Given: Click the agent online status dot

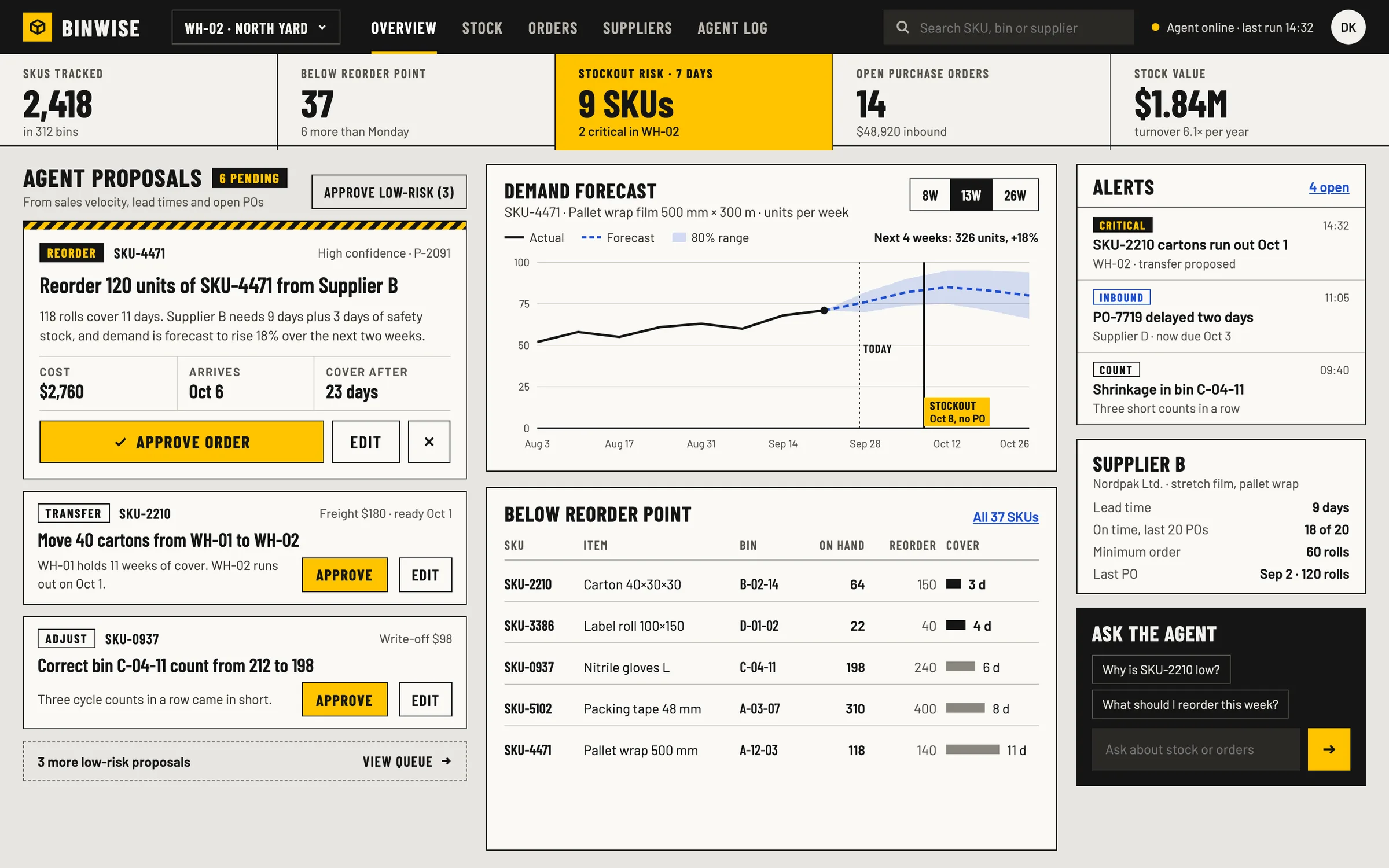Looking at the screenshot, I should (x=1155, y=27).
